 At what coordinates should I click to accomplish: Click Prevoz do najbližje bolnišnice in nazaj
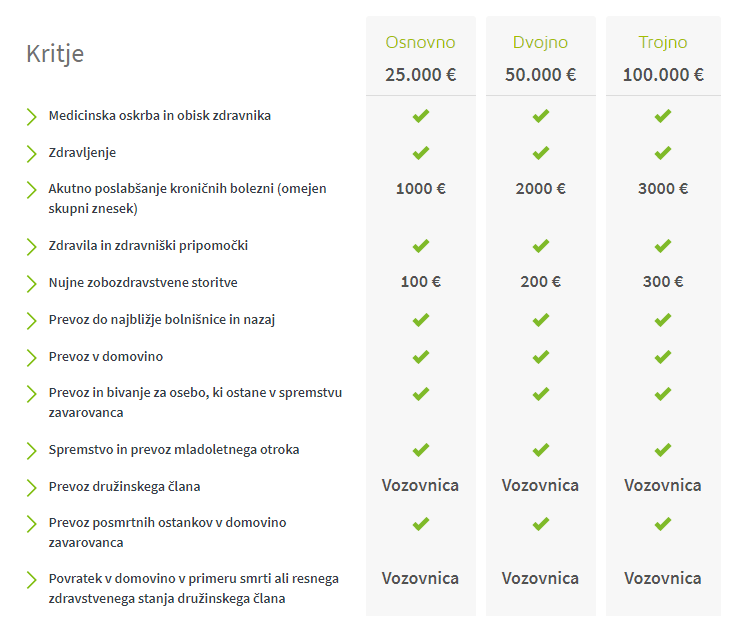tap(161, 320)
